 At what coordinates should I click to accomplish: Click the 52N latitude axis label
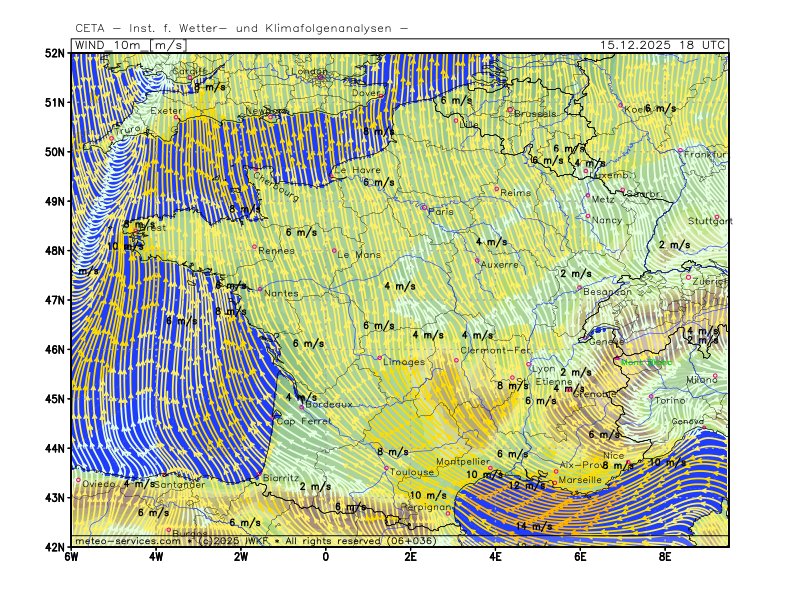(55, 53)
